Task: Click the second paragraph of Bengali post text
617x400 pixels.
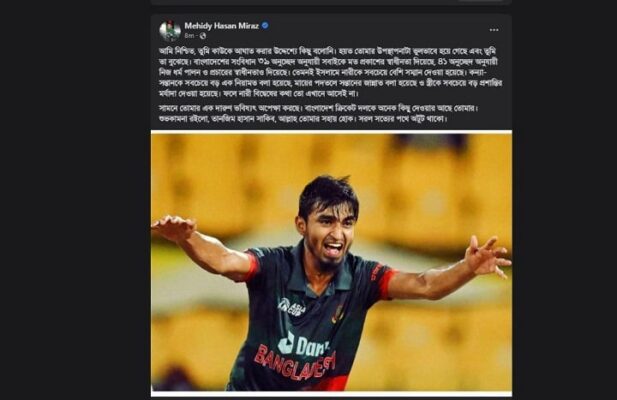Action: 318,113
